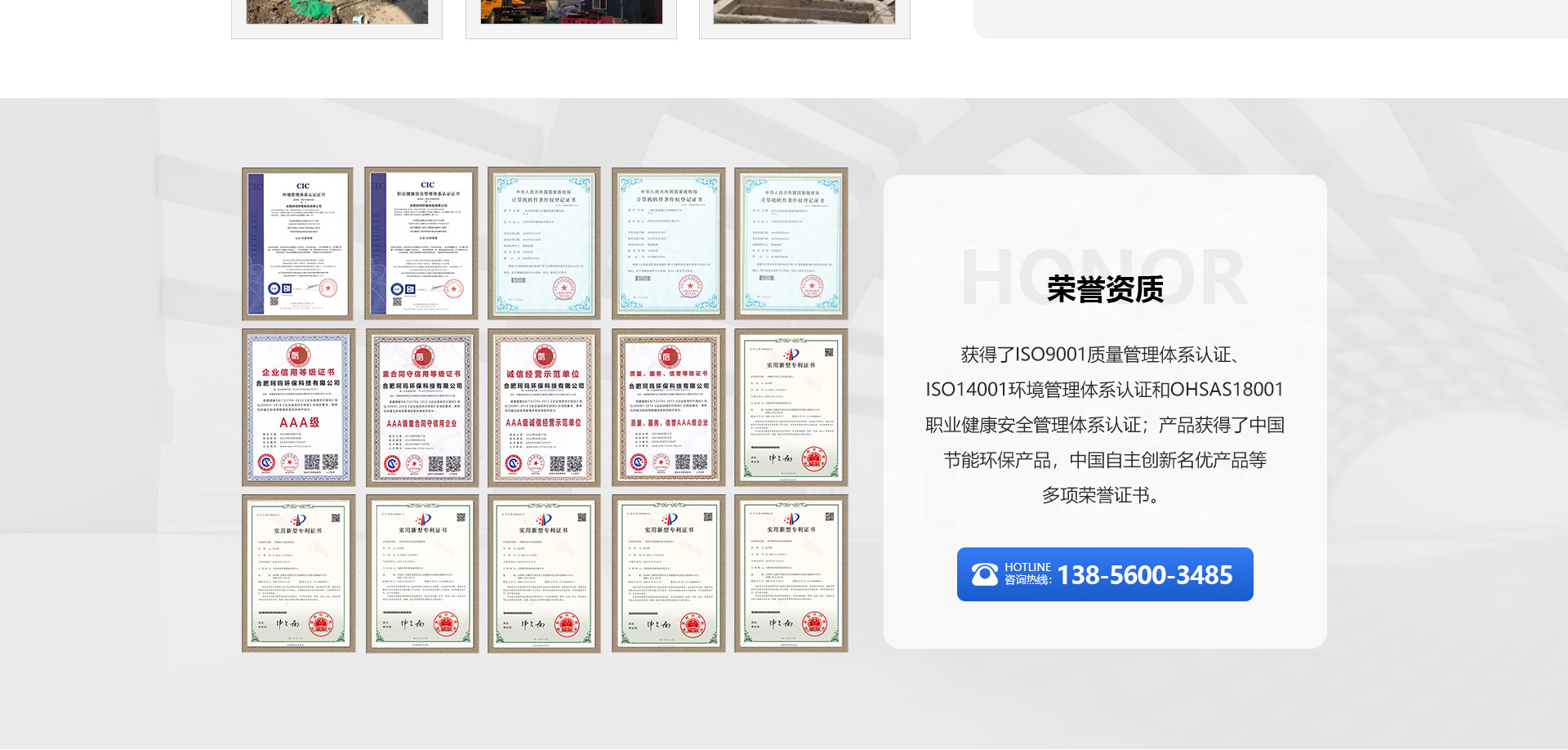This screenshot has width=1568, height=750.
Task: Click the ISO9001 honor description paragraph
Action: (1104, 425)
